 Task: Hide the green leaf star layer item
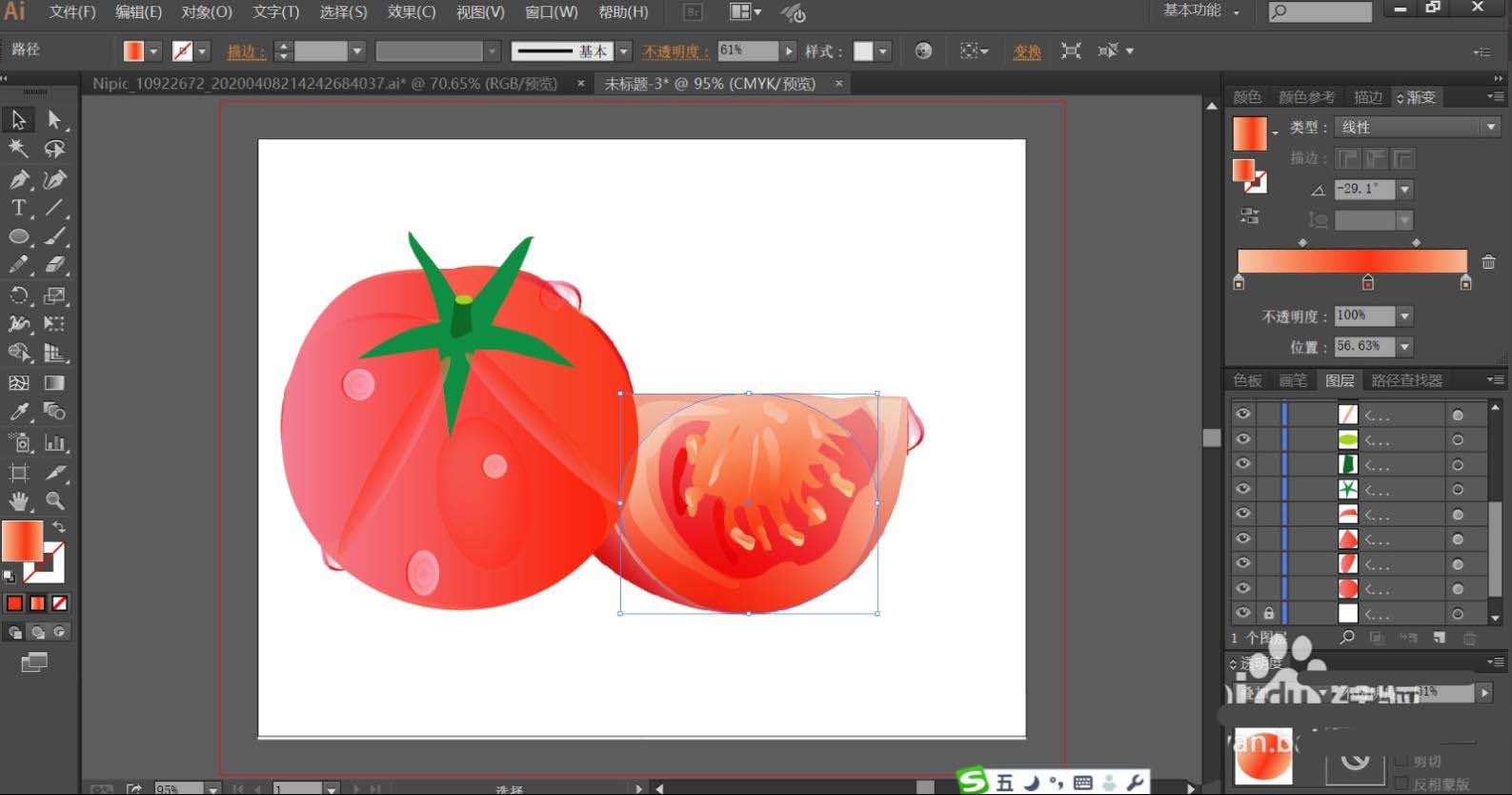pos(1242,488)
